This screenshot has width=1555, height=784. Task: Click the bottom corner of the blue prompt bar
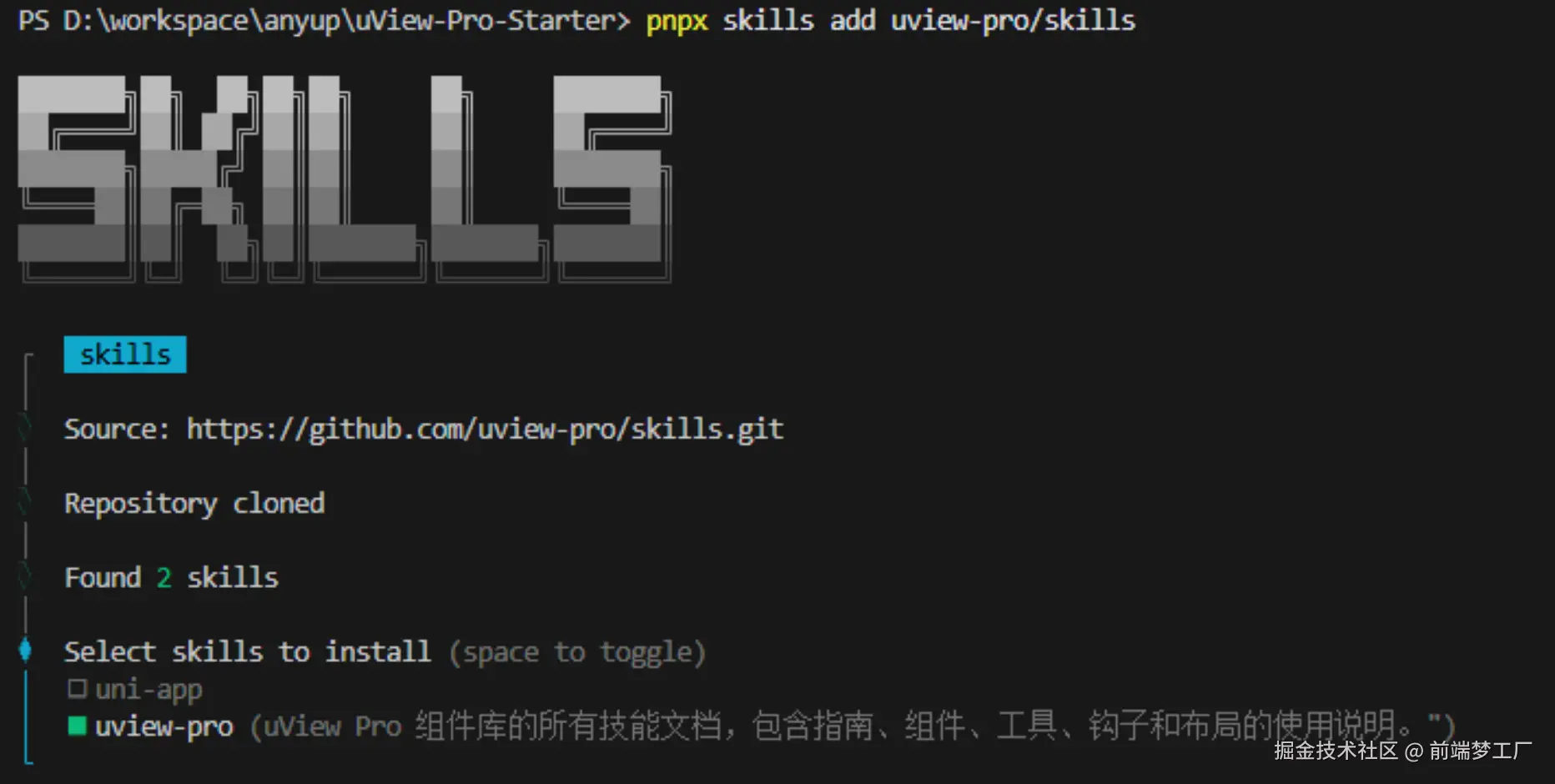click(x=28, y=757)
